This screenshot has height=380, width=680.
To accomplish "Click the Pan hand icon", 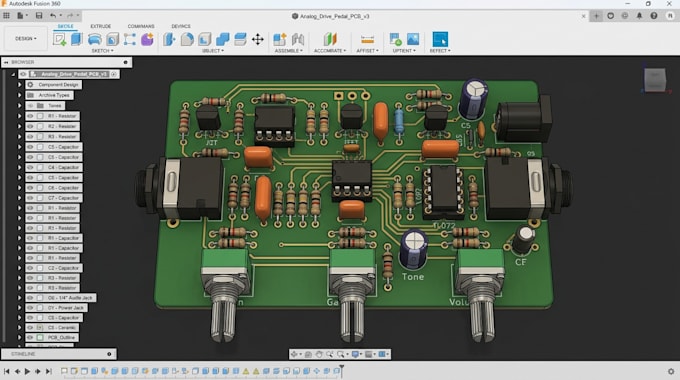I will coord(319,354).
